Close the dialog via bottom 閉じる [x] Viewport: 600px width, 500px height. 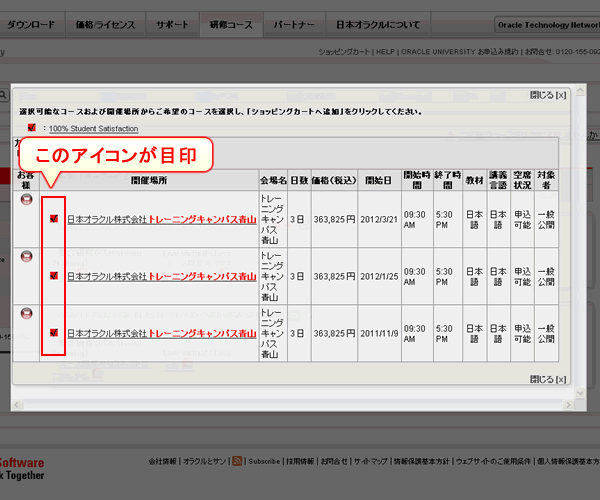(x=548, y=379)
